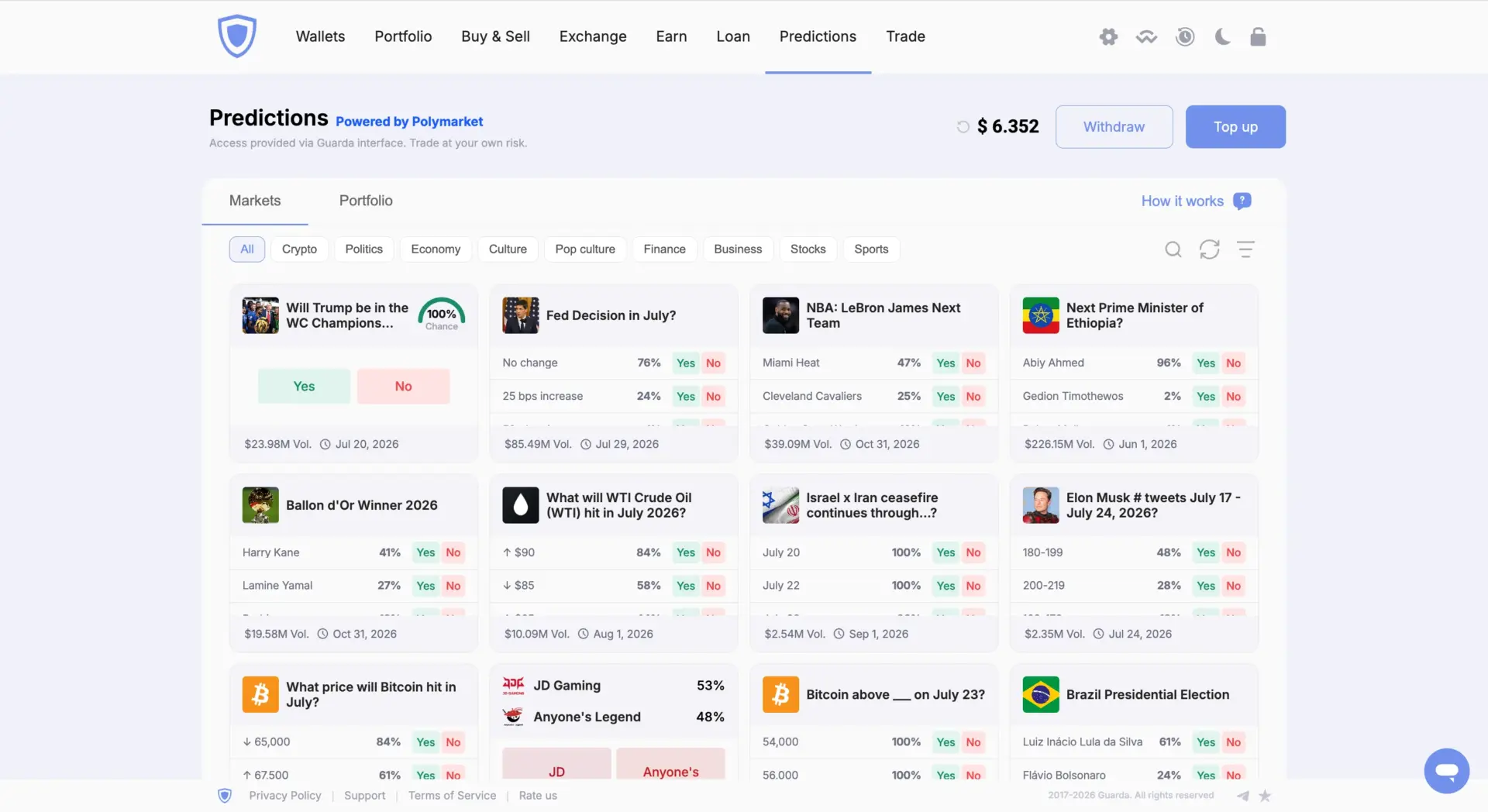Click the JD Gaming team logo
This screenshot has height=812, width=1488.
tap(513, 686)
